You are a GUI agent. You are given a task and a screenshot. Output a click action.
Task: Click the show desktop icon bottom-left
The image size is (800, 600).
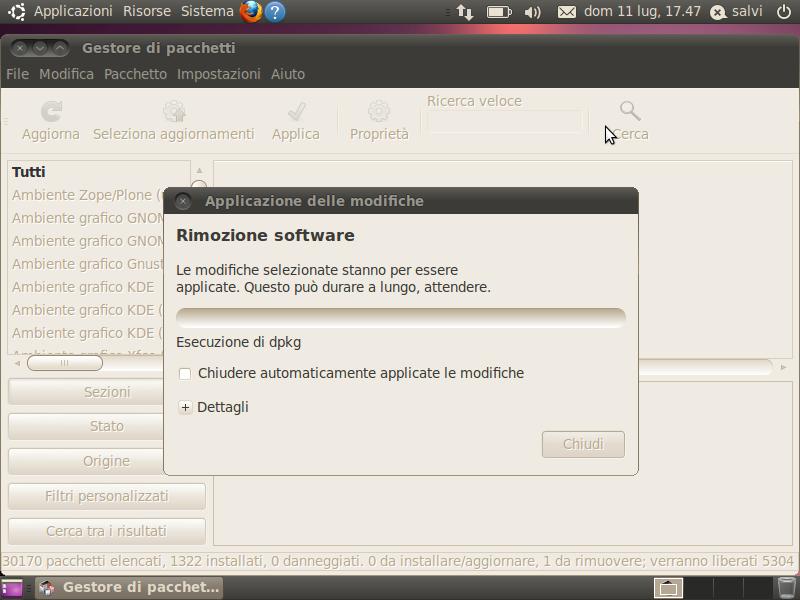coord(11,588)
